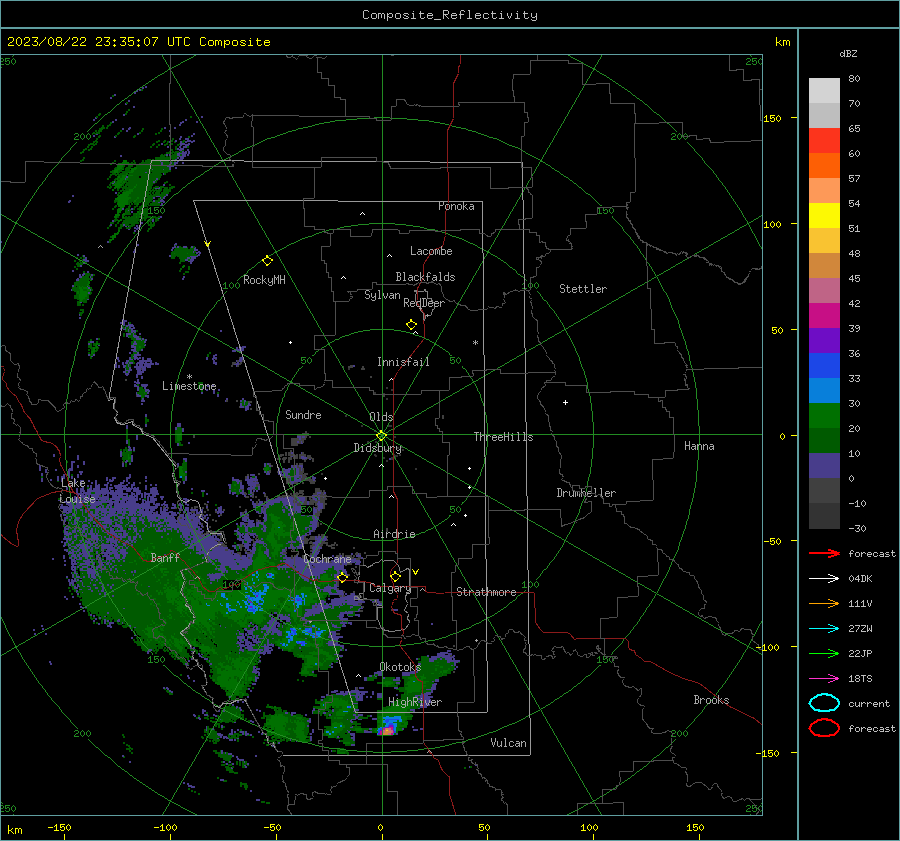
Task: Select the Sundre label
Action: click(x=303, y=414)
